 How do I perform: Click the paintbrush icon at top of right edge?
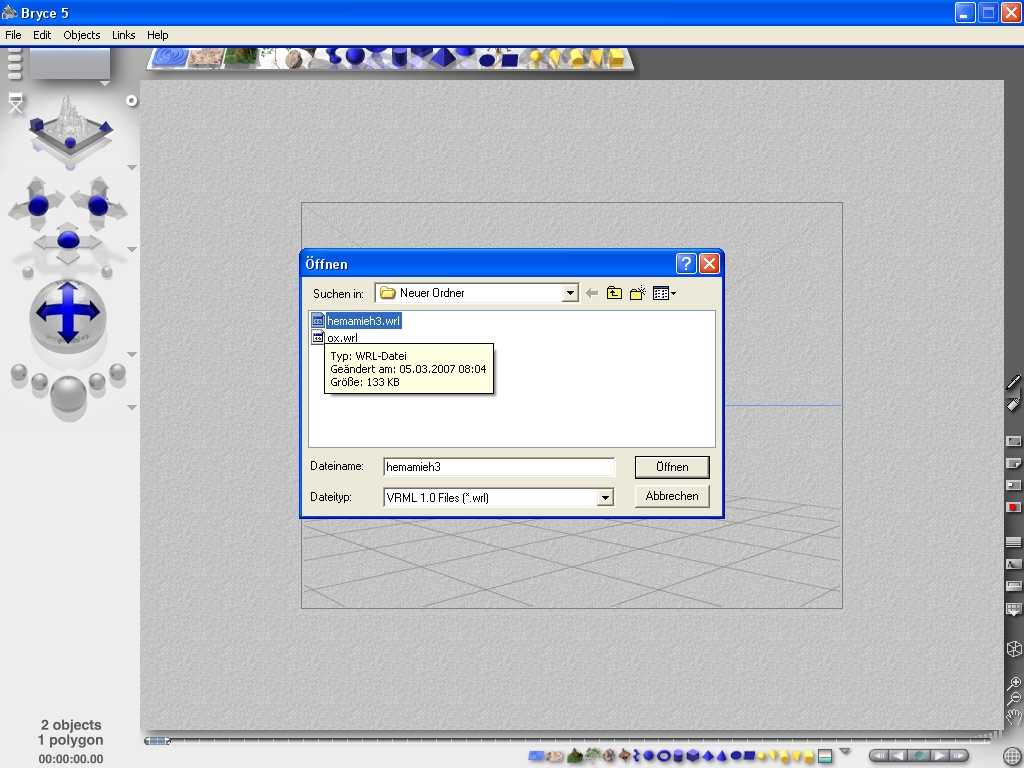1013,381
